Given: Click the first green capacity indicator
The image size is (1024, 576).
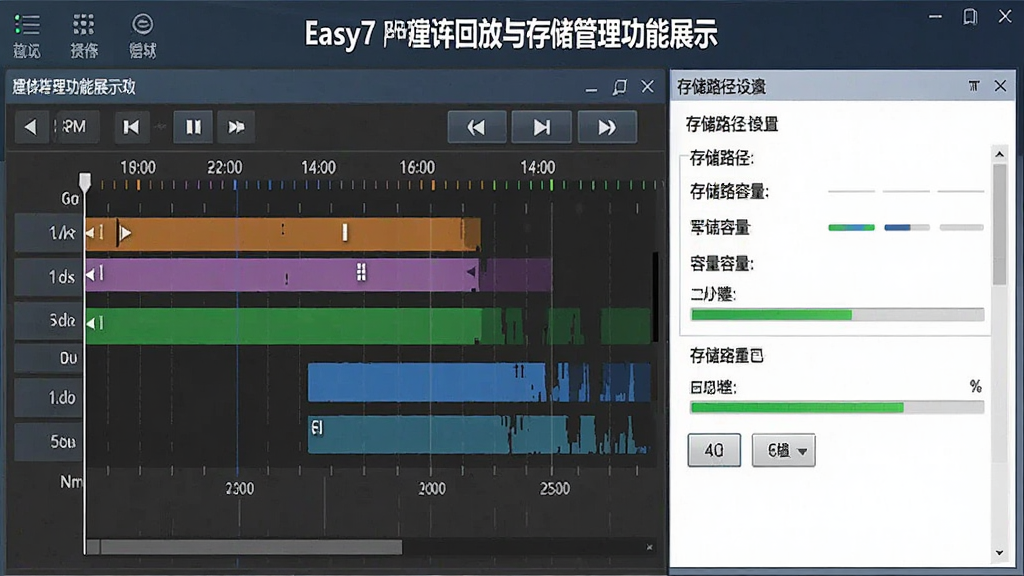Looking at the screenshot, I should click(851, 227).
